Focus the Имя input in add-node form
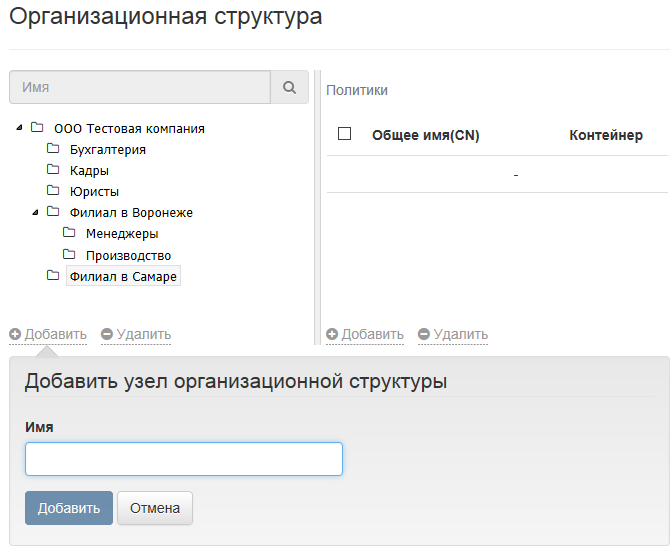 (184, 459)
